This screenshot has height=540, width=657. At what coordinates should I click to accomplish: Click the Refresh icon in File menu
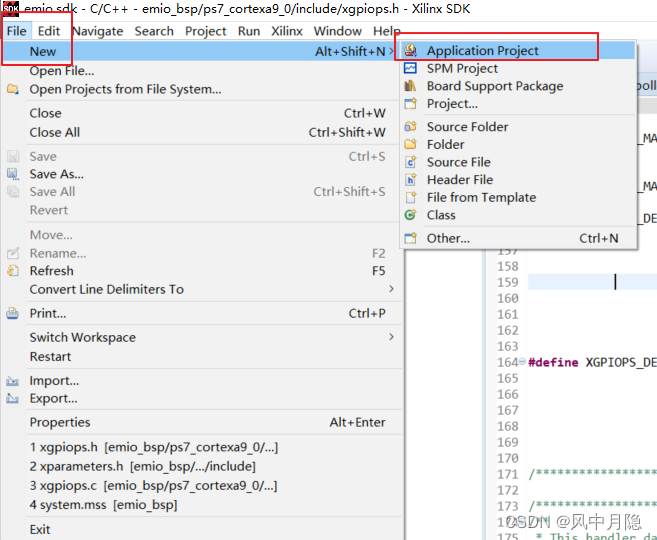(13, 271)
